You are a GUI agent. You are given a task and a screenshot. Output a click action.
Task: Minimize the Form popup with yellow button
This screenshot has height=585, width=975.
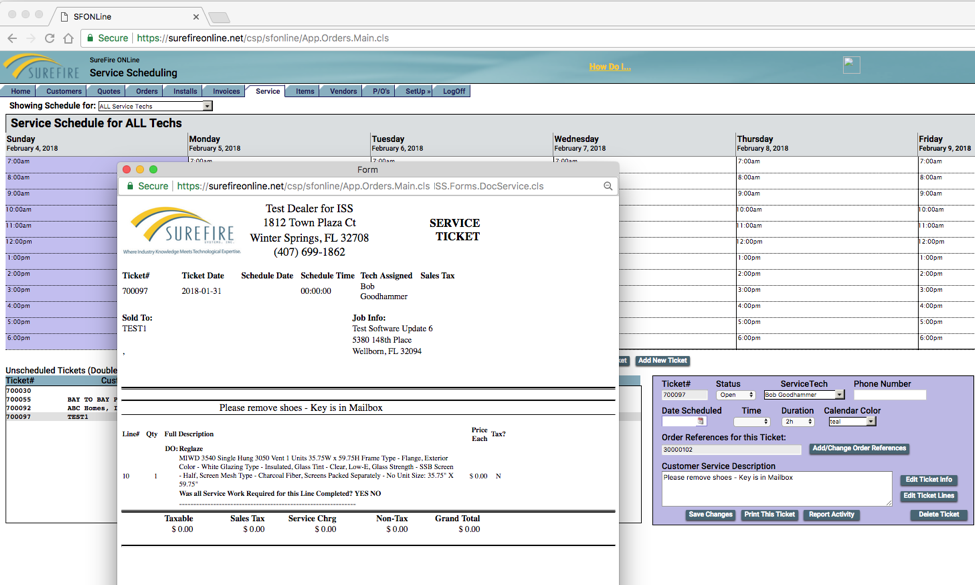coord(140,169)
